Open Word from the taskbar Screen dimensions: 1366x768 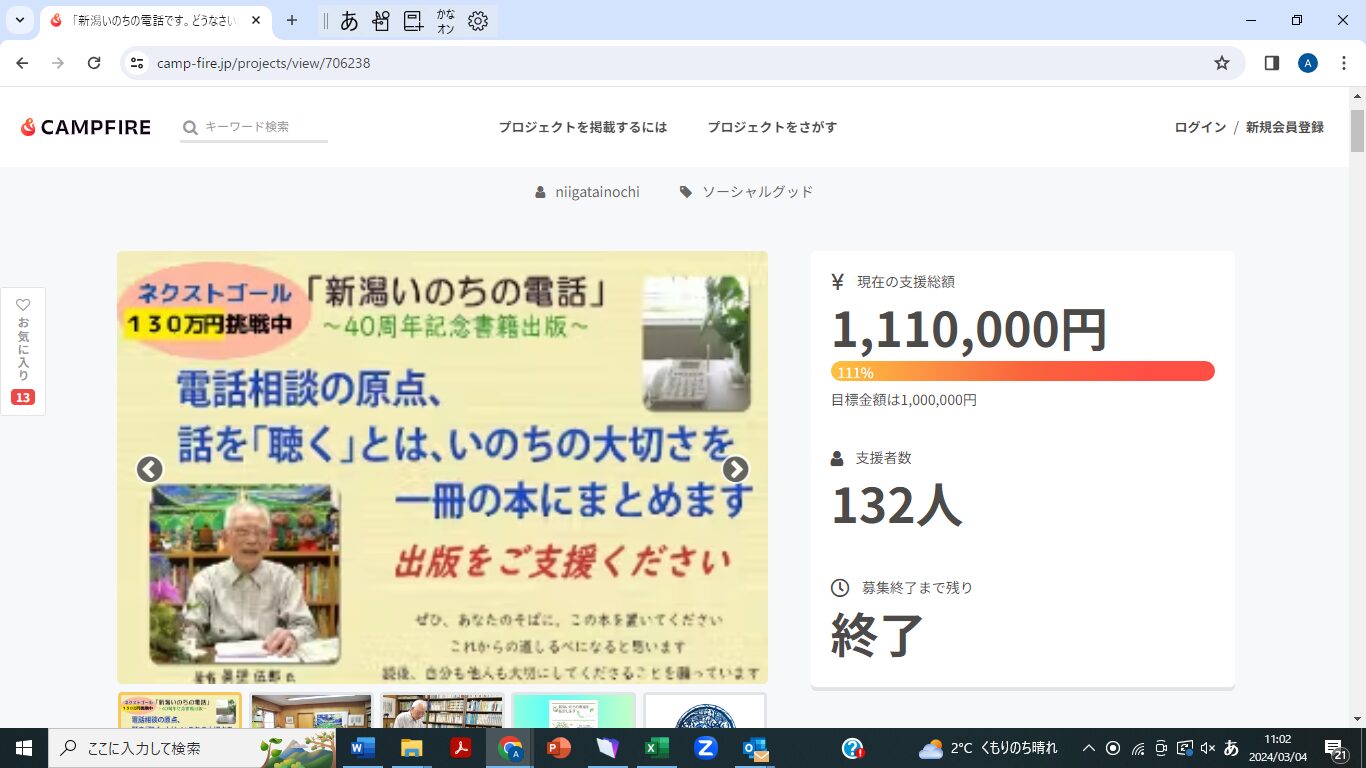tap(363, 748)
